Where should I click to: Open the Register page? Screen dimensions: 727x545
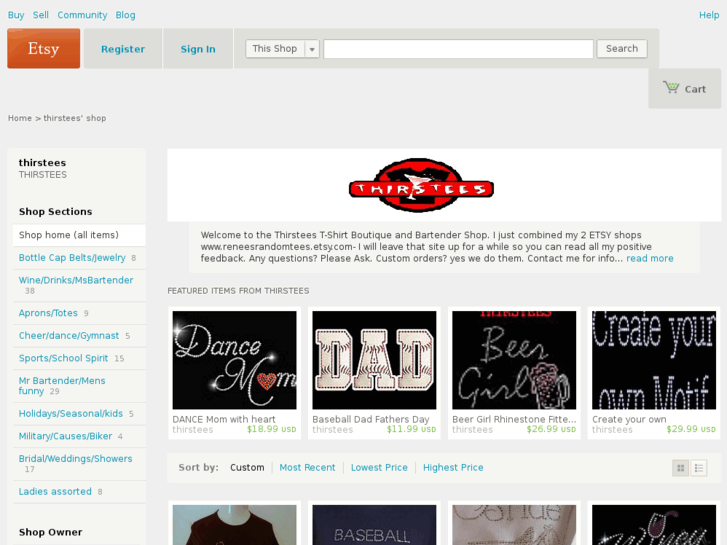tap(123, 49)
